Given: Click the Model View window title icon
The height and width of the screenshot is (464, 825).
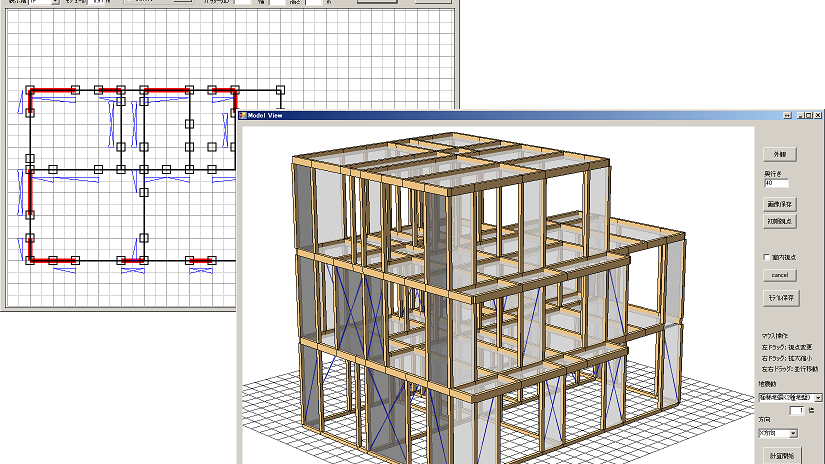Looking at the screenshot, I should (242, 116).
